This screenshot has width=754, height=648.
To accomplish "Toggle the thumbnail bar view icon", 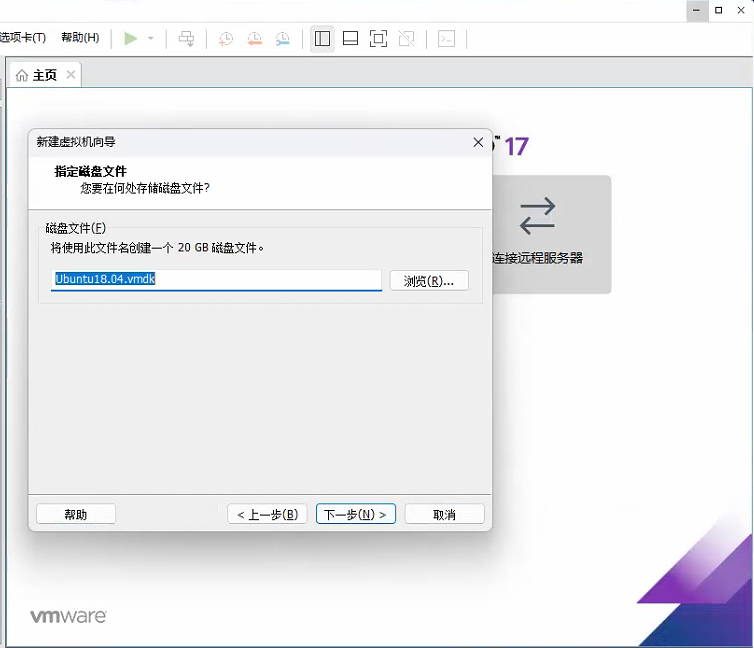I will (350, 38).
